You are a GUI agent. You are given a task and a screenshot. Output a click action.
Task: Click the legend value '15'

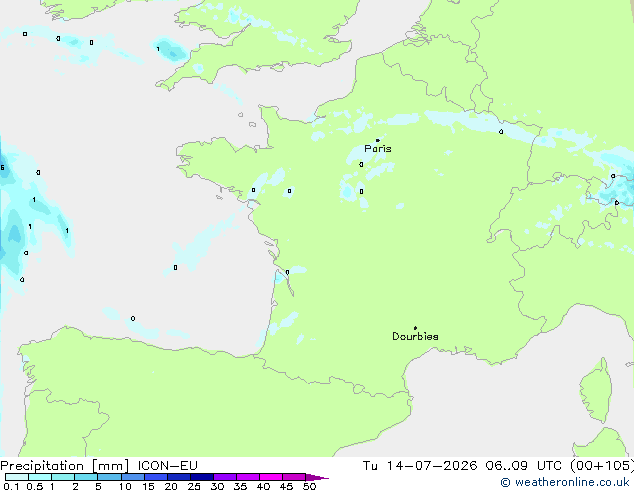pyautogui.click(x=148, y=486)
